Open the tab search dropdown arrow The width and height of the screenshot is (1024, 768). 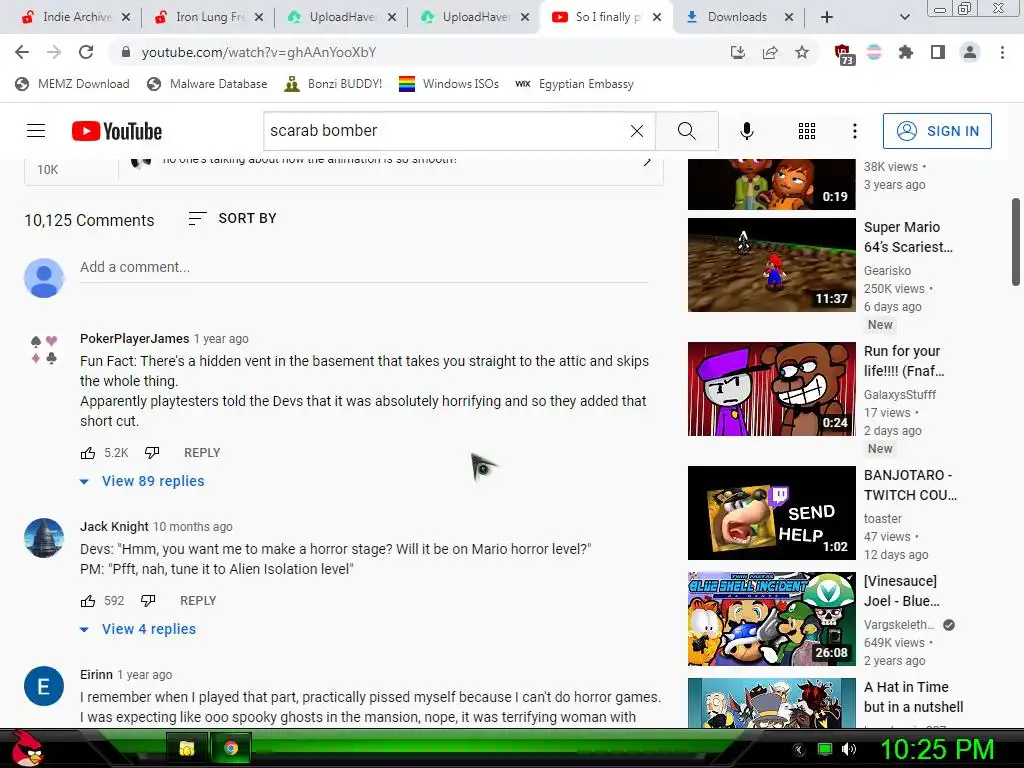[x=904, y=17]
